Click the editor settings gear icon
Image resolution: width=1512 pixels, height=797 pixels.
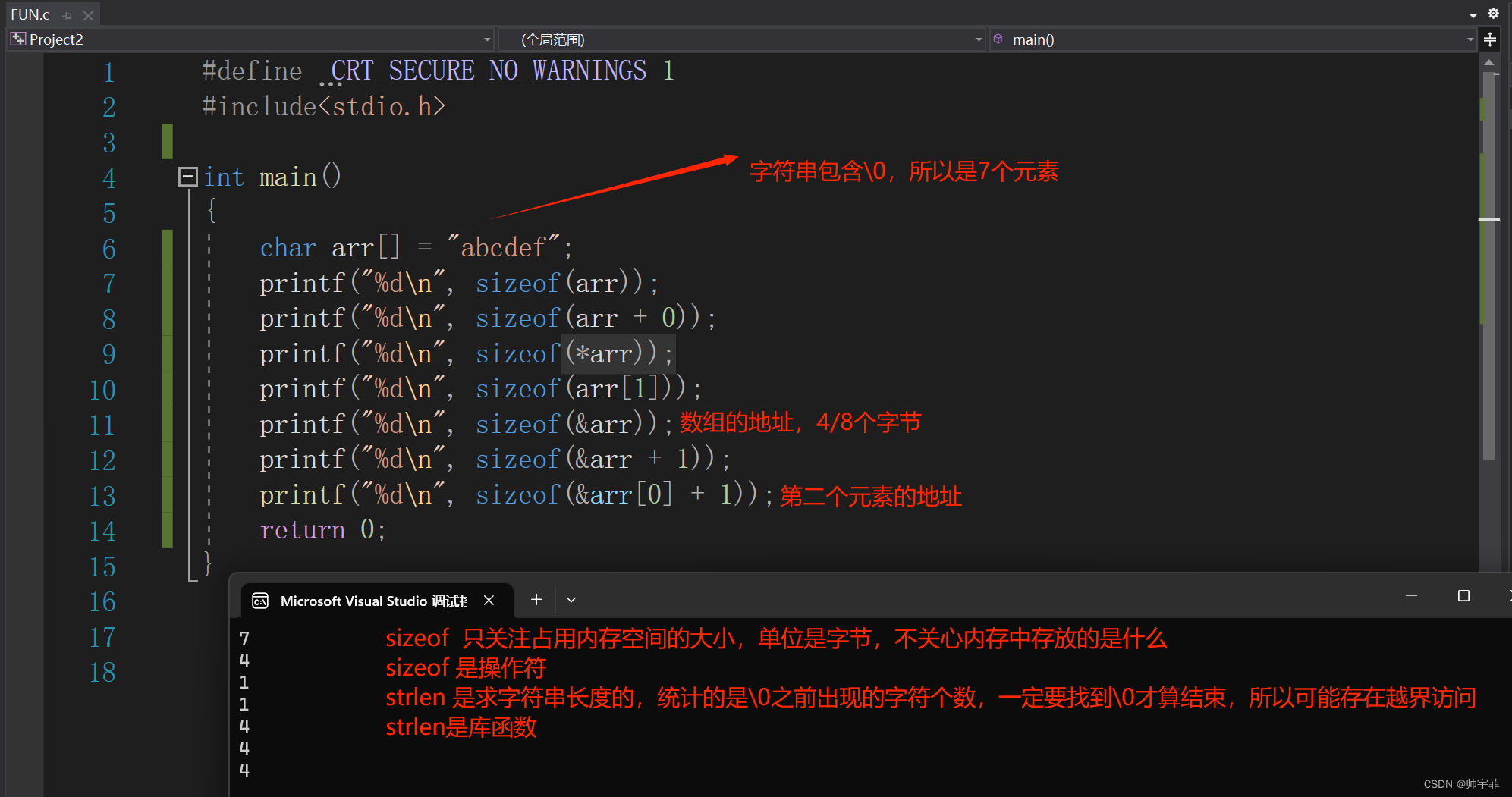point(1493,14)
